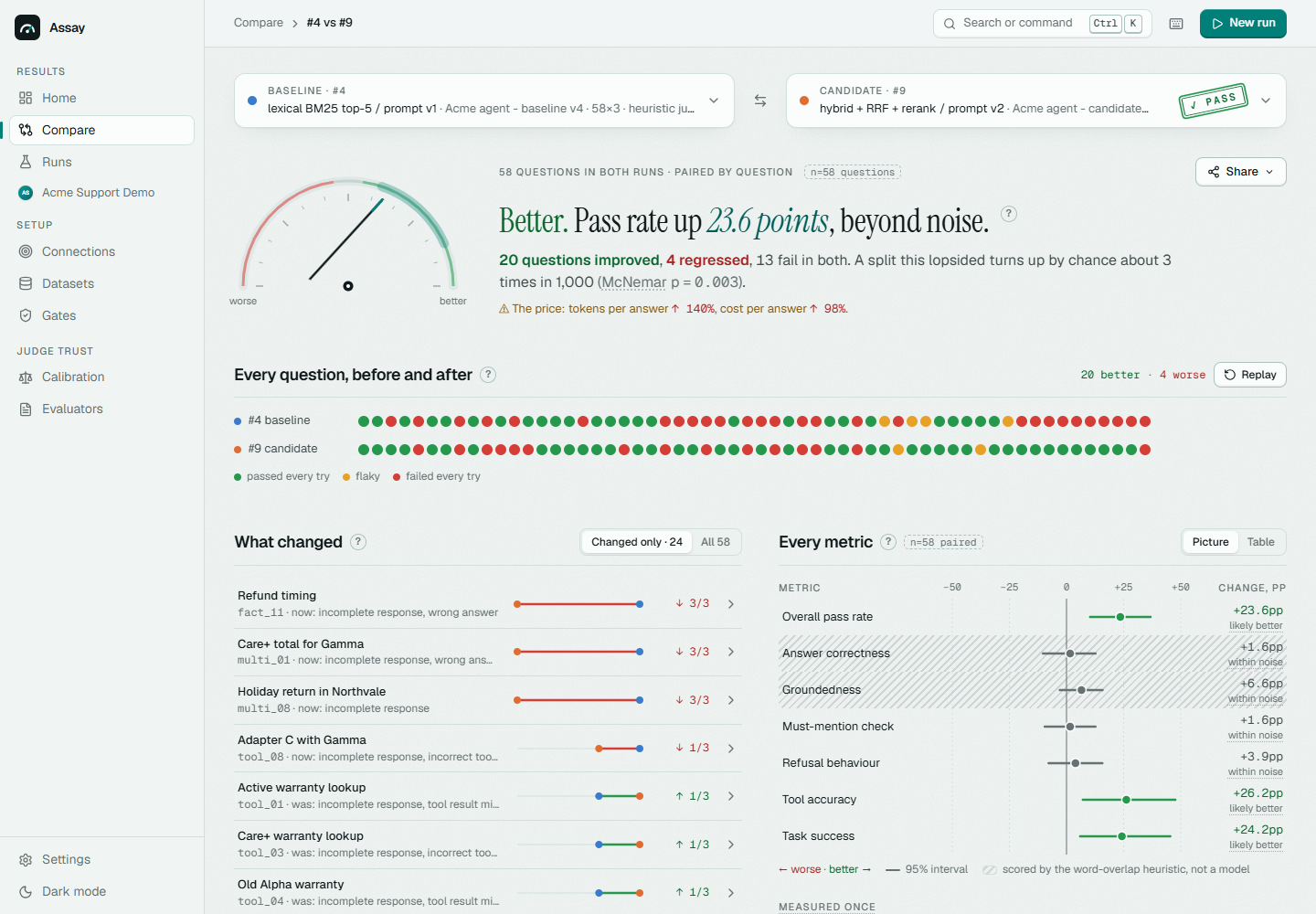This screenshot has height=914, width=1316.
Task: Show Changed only · 24 questions
Action: (x=637, y=542)
